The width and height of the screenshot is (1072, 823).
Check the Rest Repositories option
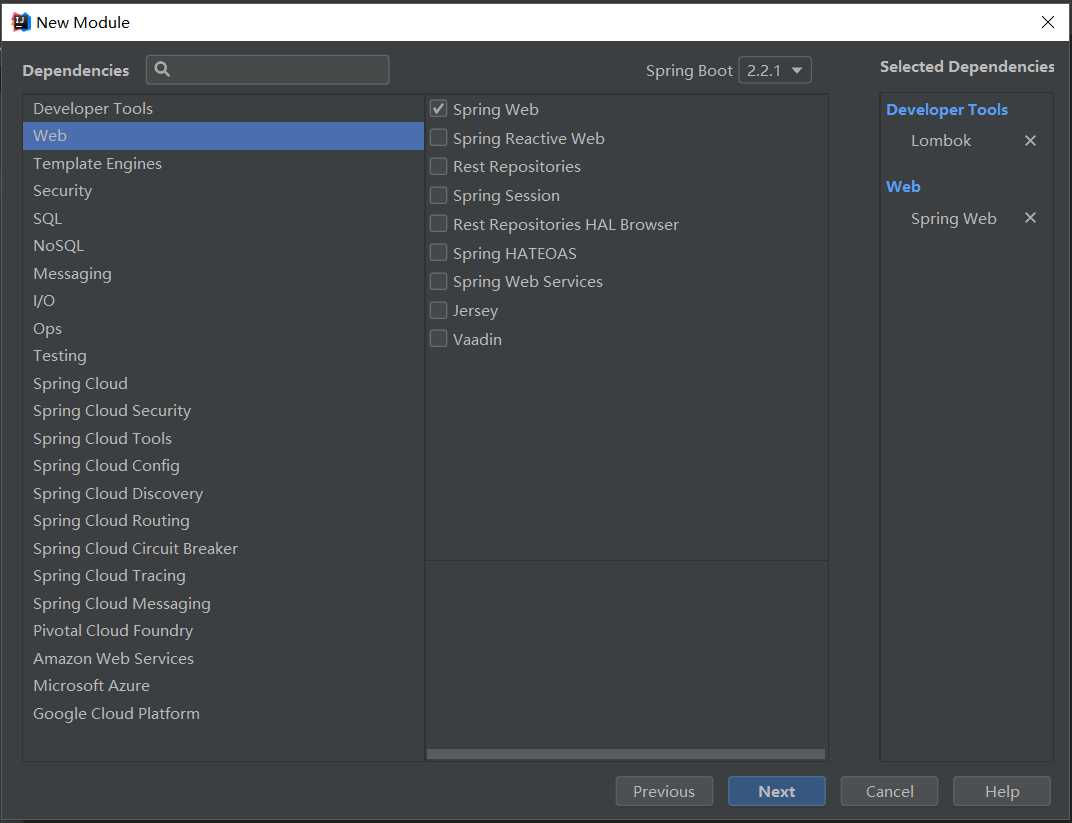438,166
